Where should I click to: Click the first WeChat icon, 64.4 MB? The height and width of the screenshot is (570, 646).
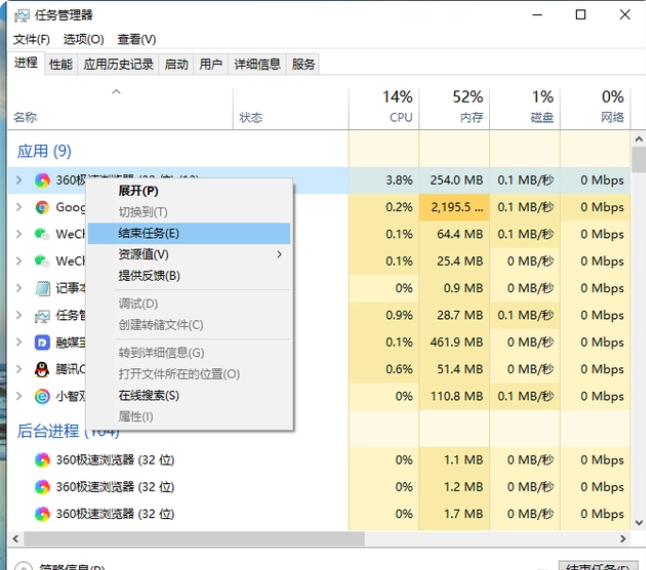42,234
